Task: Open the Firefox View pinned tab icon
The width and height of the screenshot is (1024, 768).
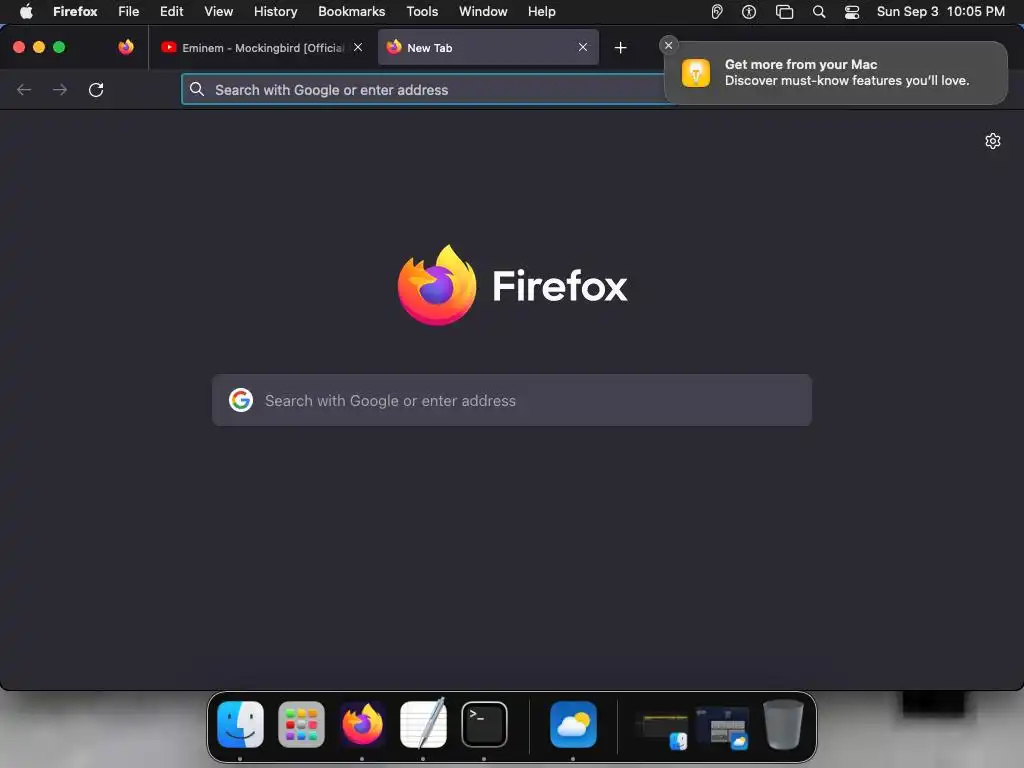Action: [126, 47]
